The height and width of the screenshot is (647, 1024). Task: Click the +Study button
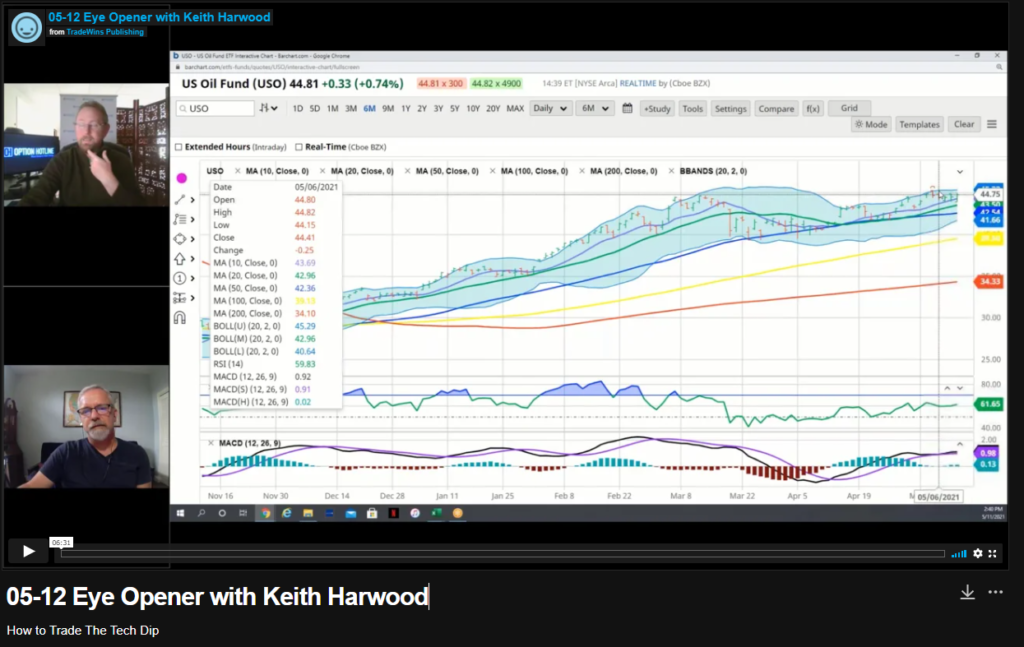tap(657, 108)
